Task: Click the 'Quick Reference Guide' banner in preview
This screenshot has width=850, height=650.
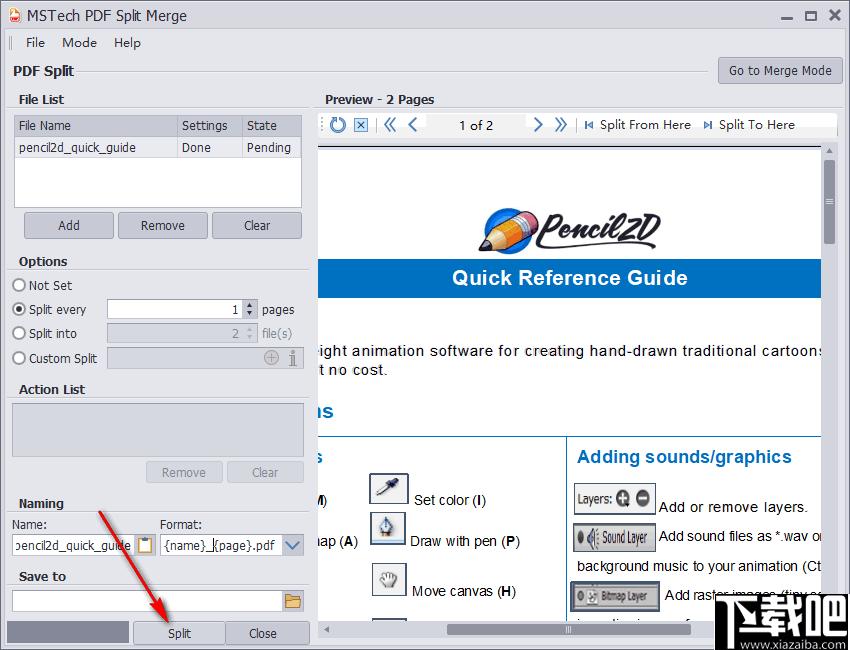Action: (569, 278)
